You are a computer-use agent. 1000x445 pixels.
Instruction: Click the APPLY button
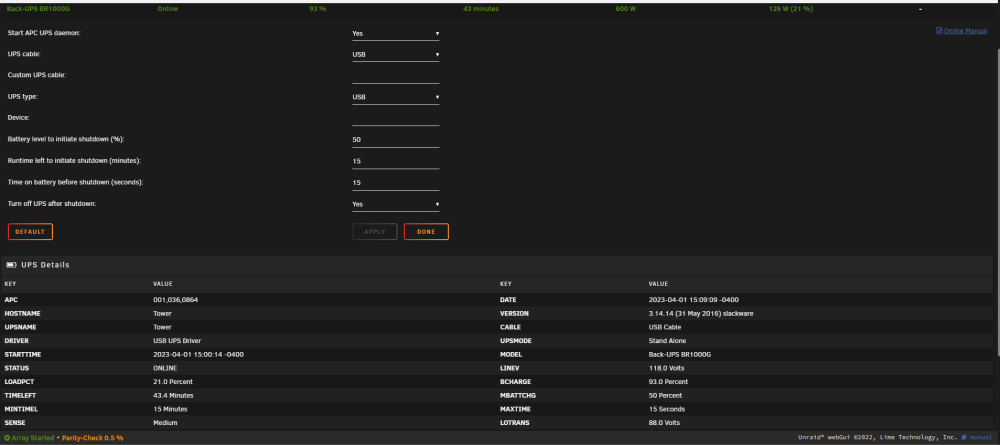(x=375, y=231)
